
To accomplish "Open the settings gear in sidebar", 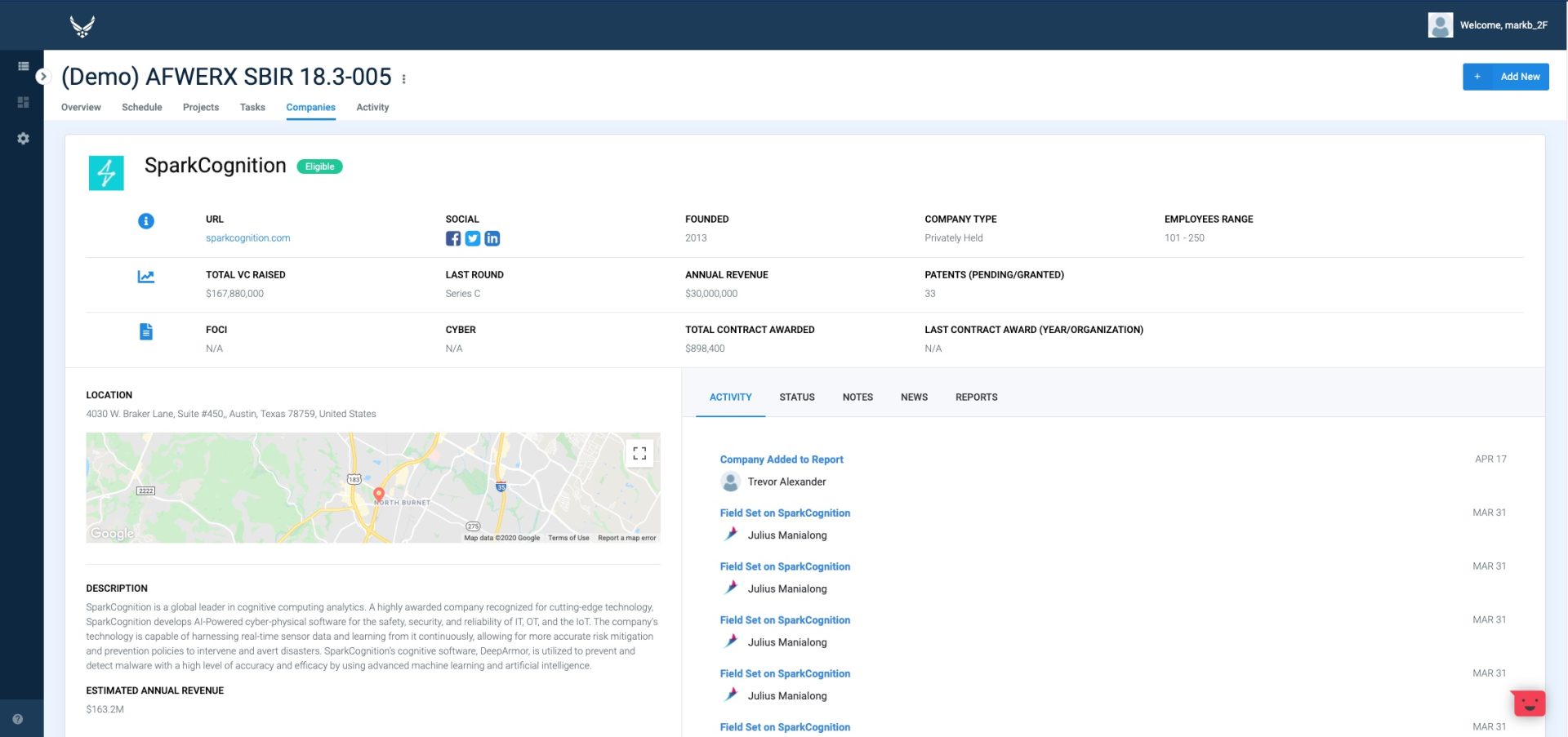I will pyautogui.click(x=23, y=139).
